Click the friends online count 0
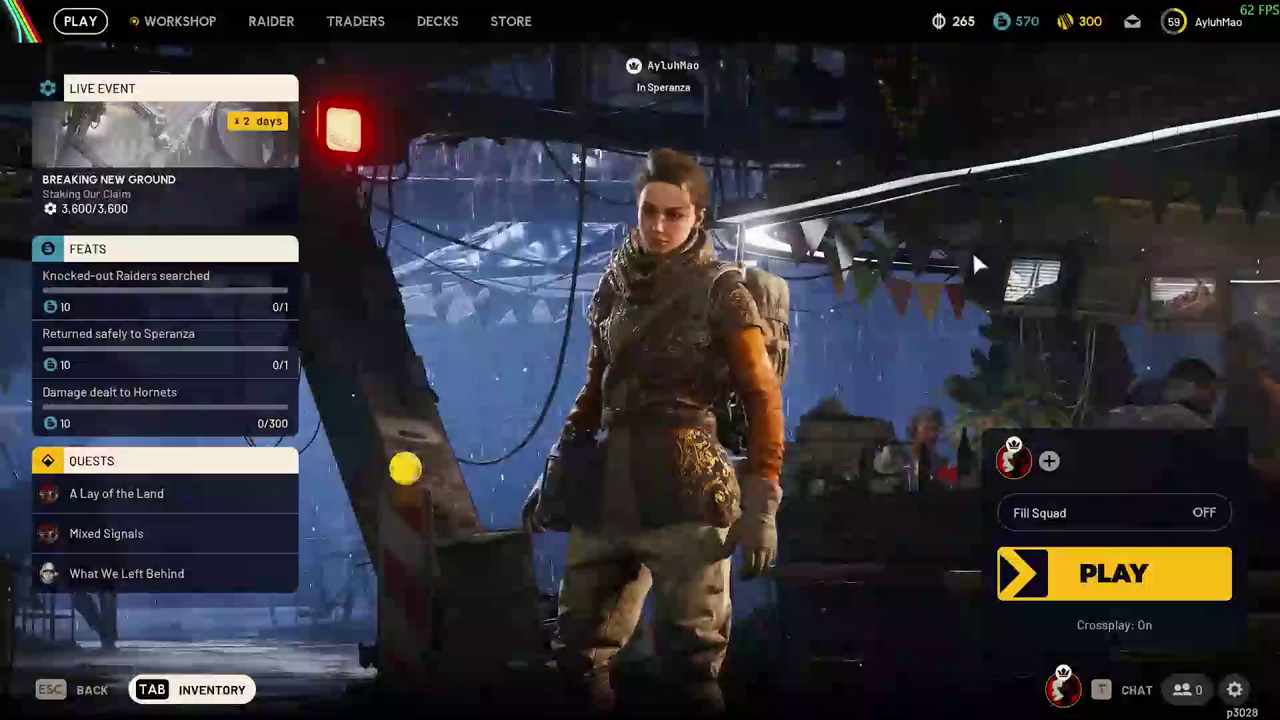This screenshot has width=1280, height=720. click(x=1198, y=690)
